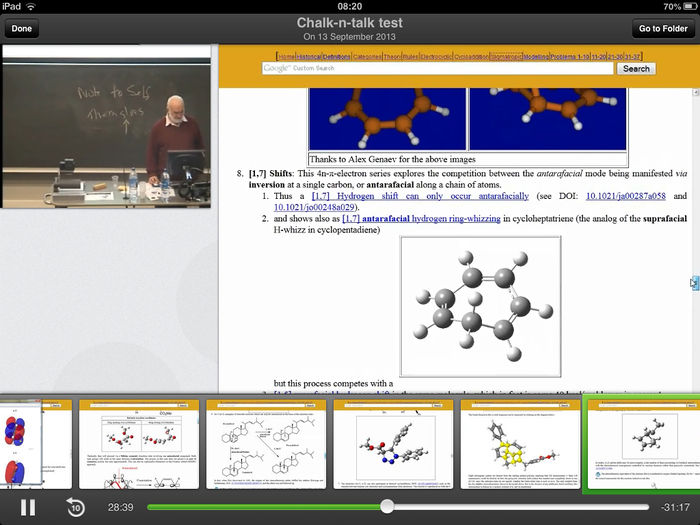Pause the lecture playback
This screenshot has width=700, height=525.
(28, 508)
